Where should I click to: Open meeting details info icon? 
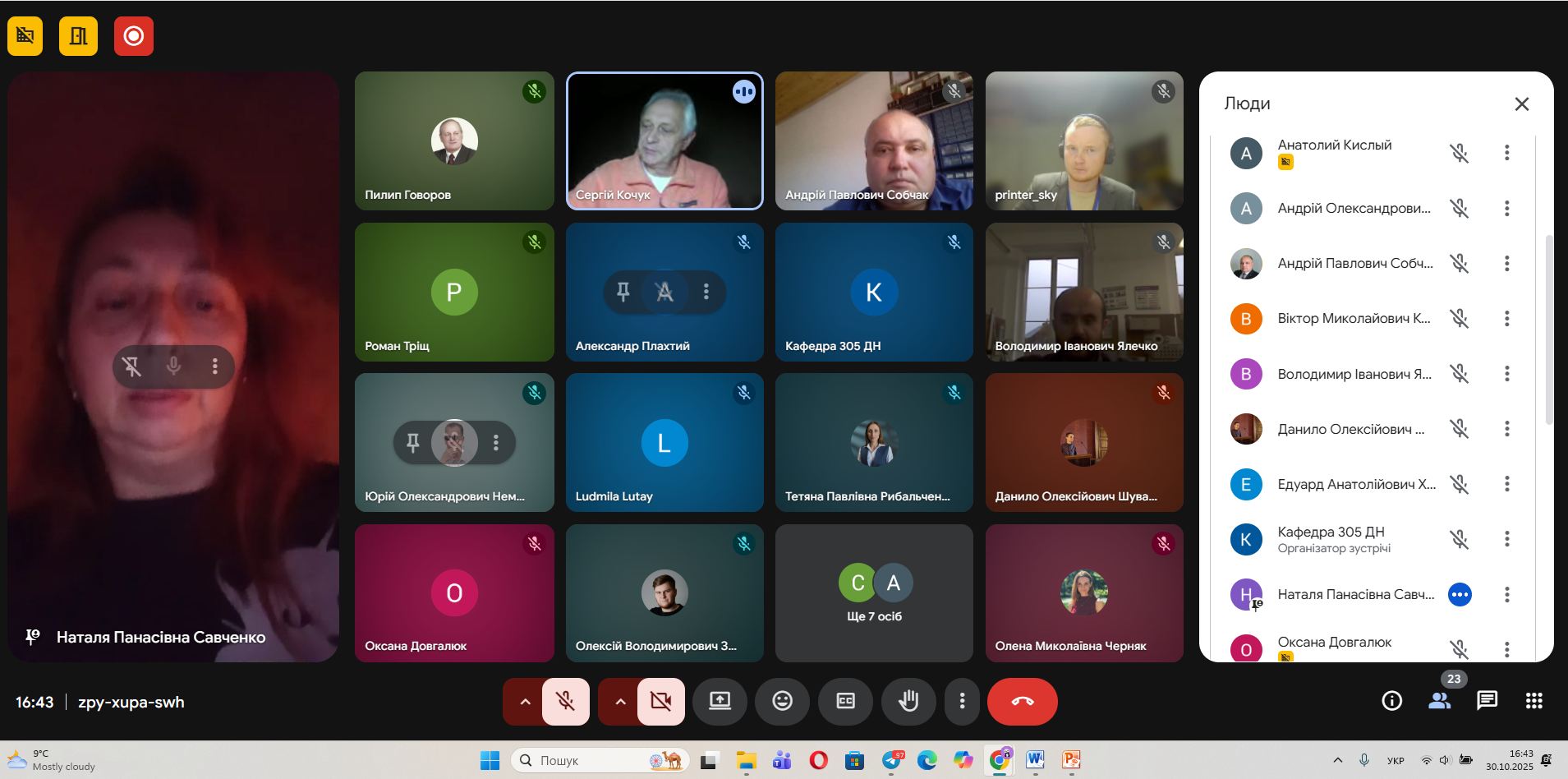[1391, 701]
